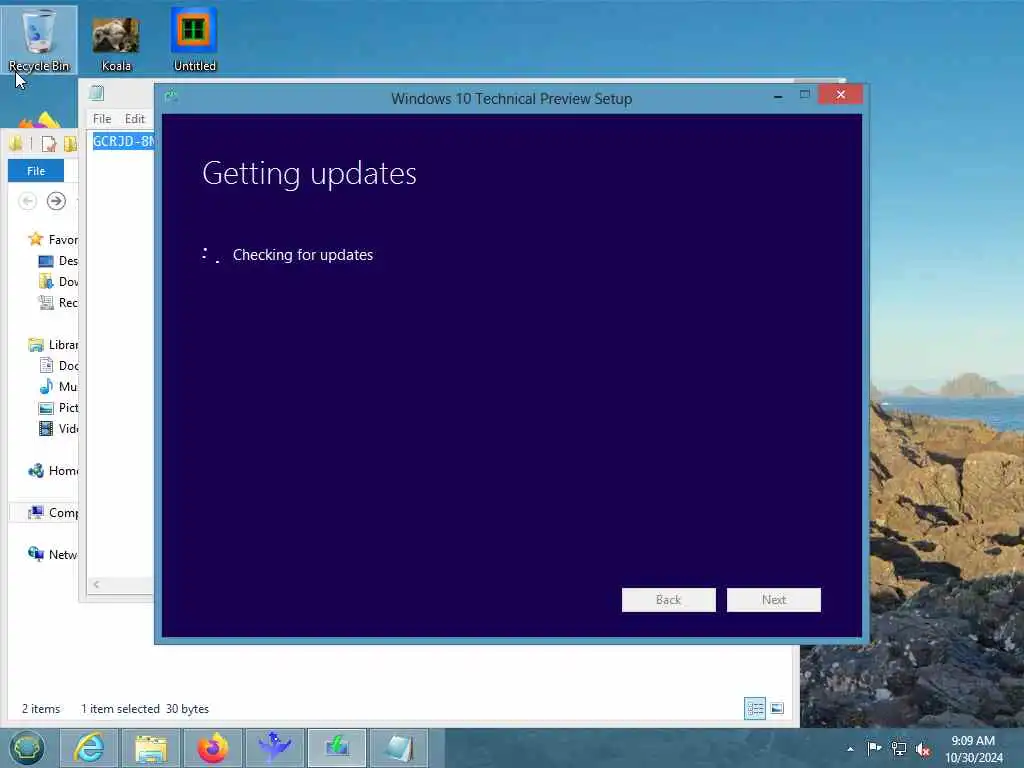Select Network in Explorer sidebar
The image size is (1024, 768).
pyautogui.click(x=54, y=554)
